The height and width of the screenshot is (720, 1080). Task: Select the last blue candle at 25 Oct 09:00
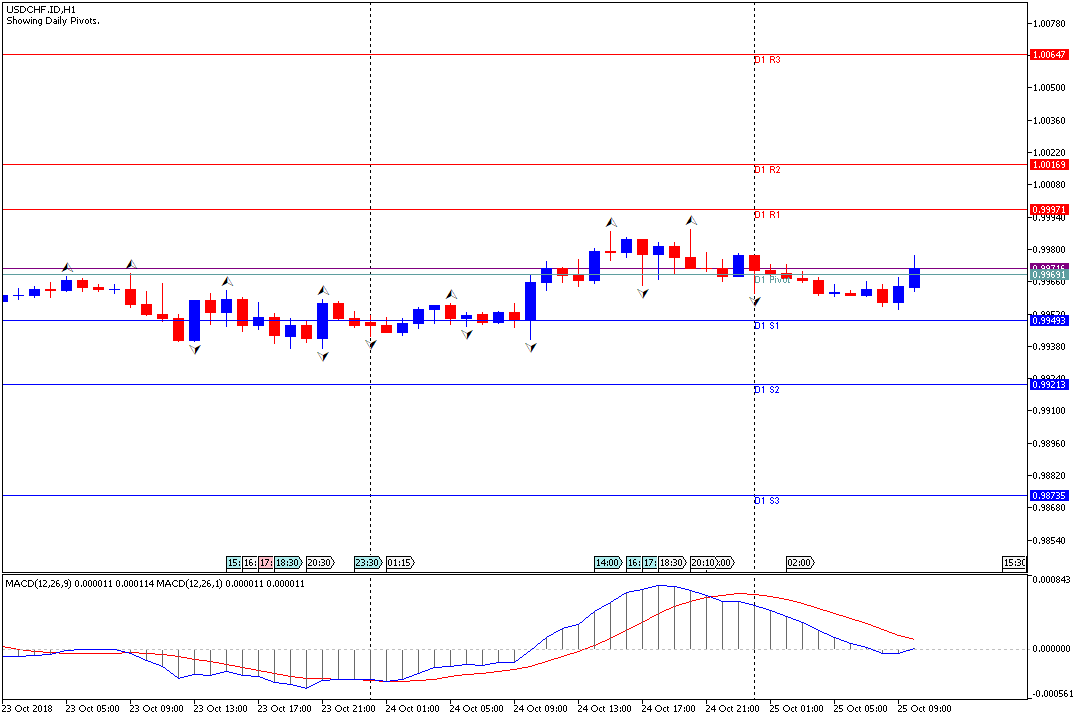915,278
